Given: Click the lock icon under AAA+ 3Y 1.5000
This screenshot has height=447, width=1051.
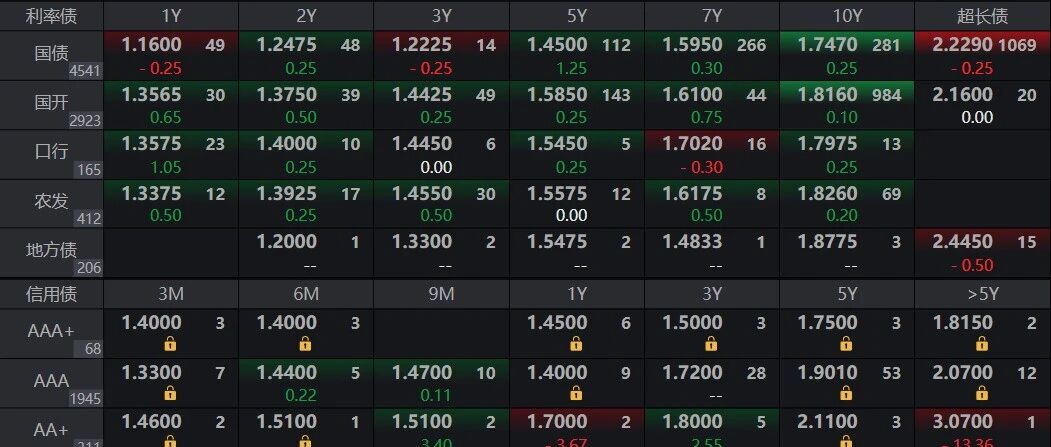Looking at the screenshot, I should point(711,344).
